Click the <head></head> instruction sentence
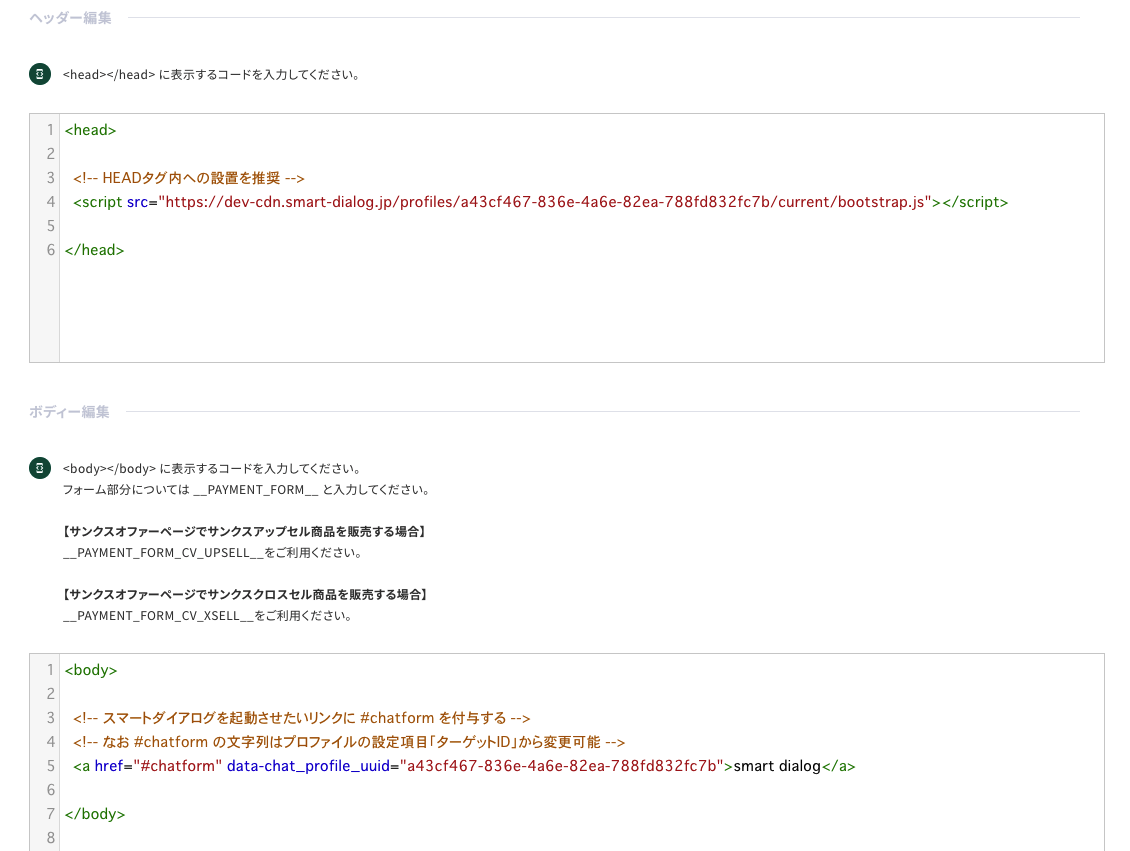 click(211, 74)
